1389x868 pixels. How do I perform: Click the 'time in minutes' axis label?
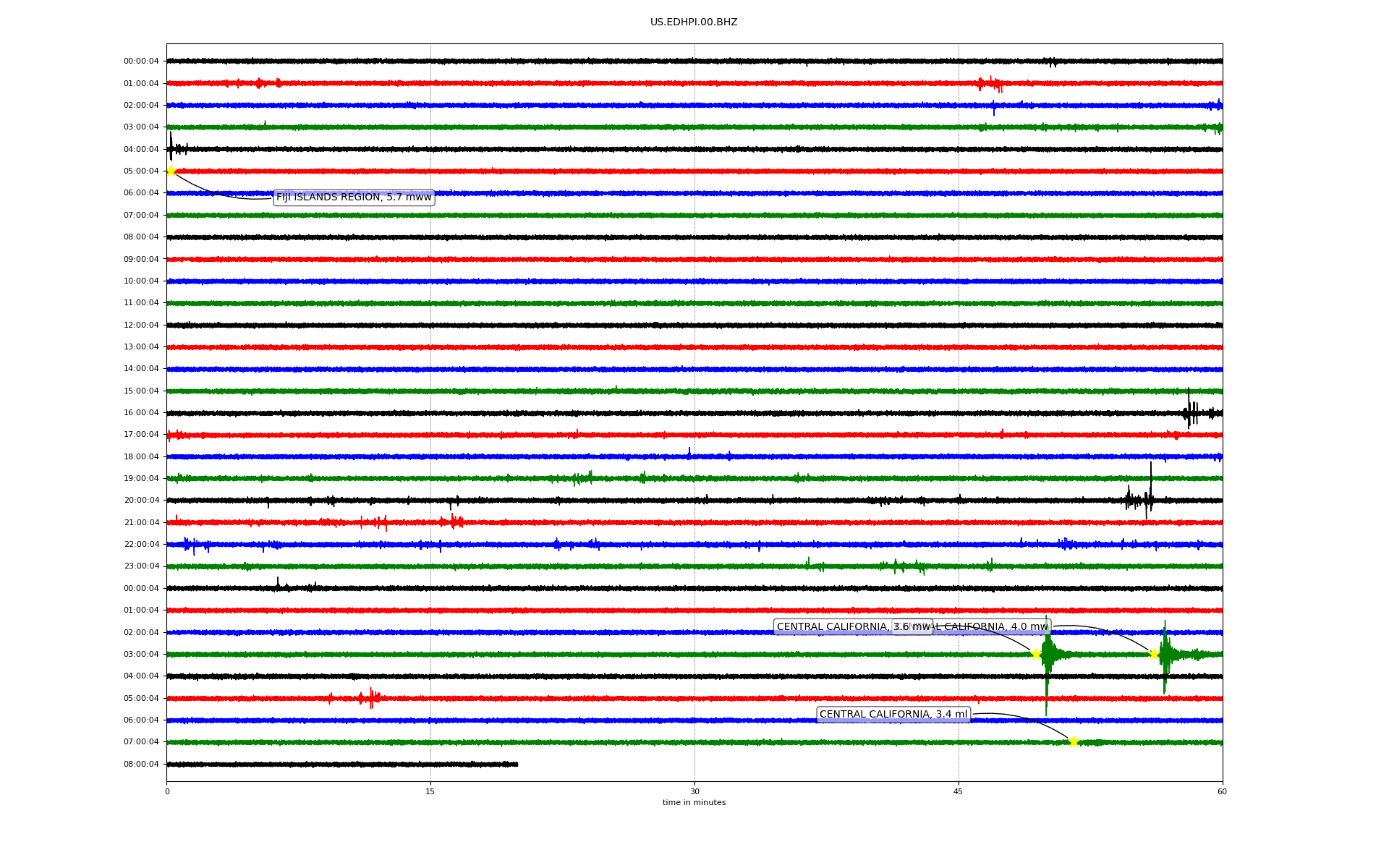694,803
